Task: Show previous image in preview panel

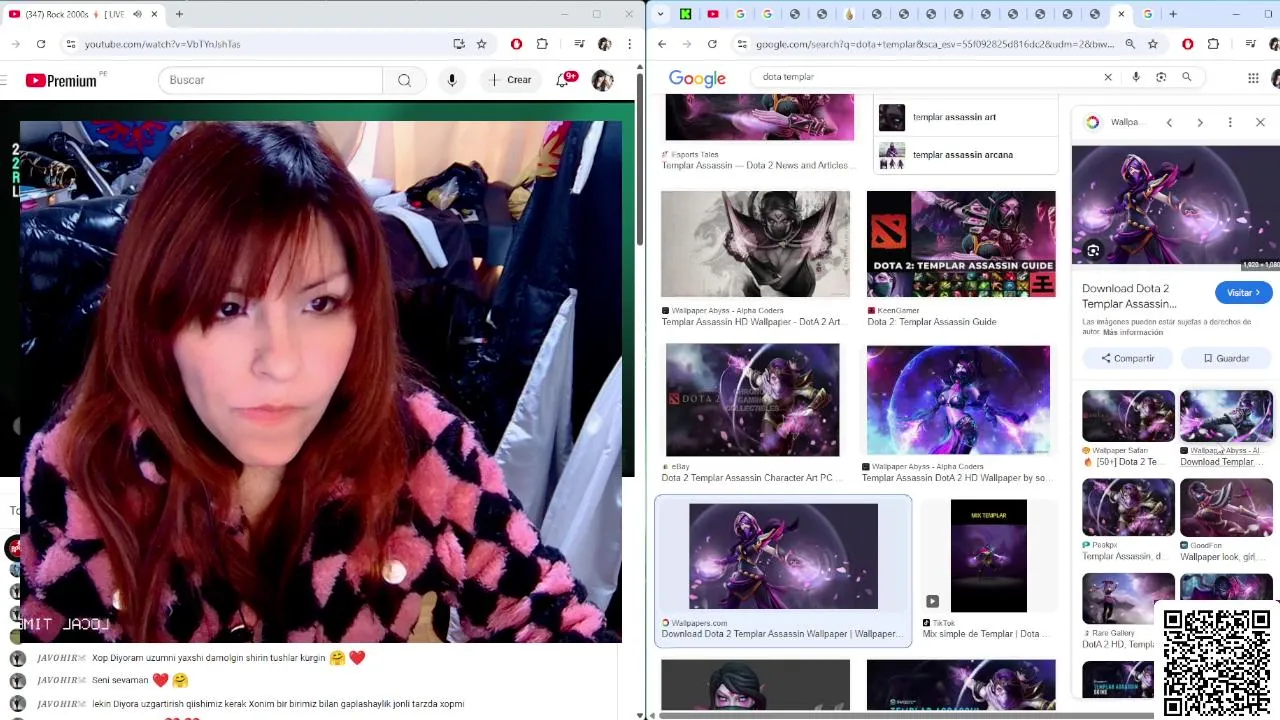Action: (x=1169, y=122)
